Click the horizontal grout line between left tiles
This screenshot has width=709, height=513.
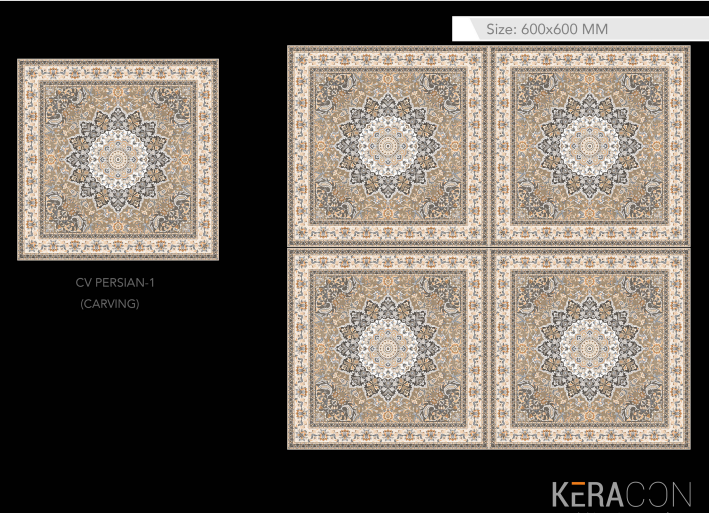(388, 247)
